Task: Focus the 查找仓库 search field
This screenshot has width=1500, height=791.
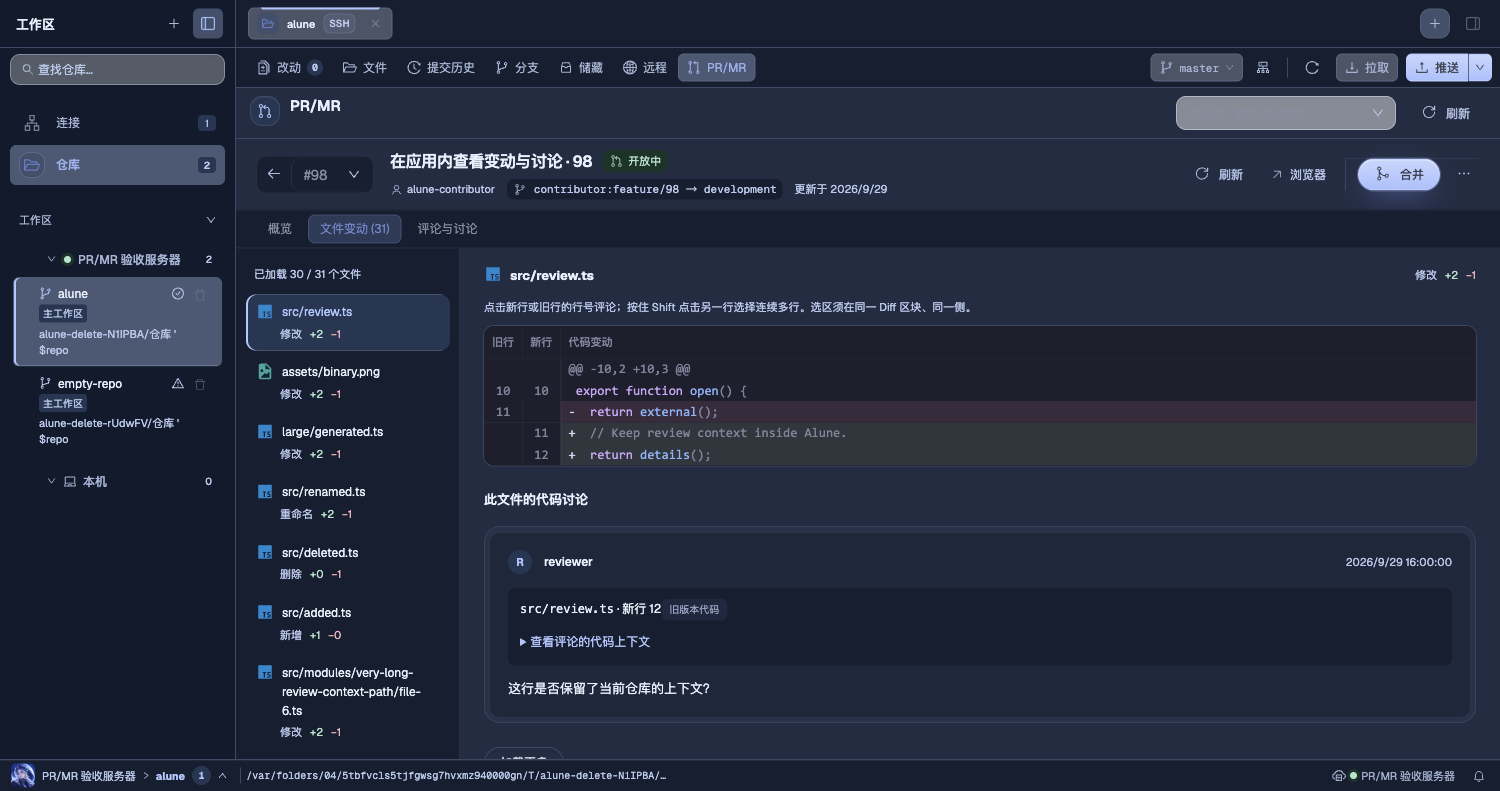Action: point(118,69)
